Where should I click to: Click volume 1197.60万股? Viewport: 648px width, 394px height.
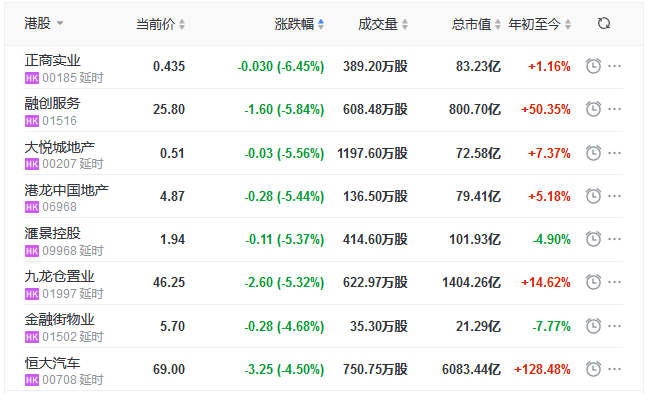[372, 153]
